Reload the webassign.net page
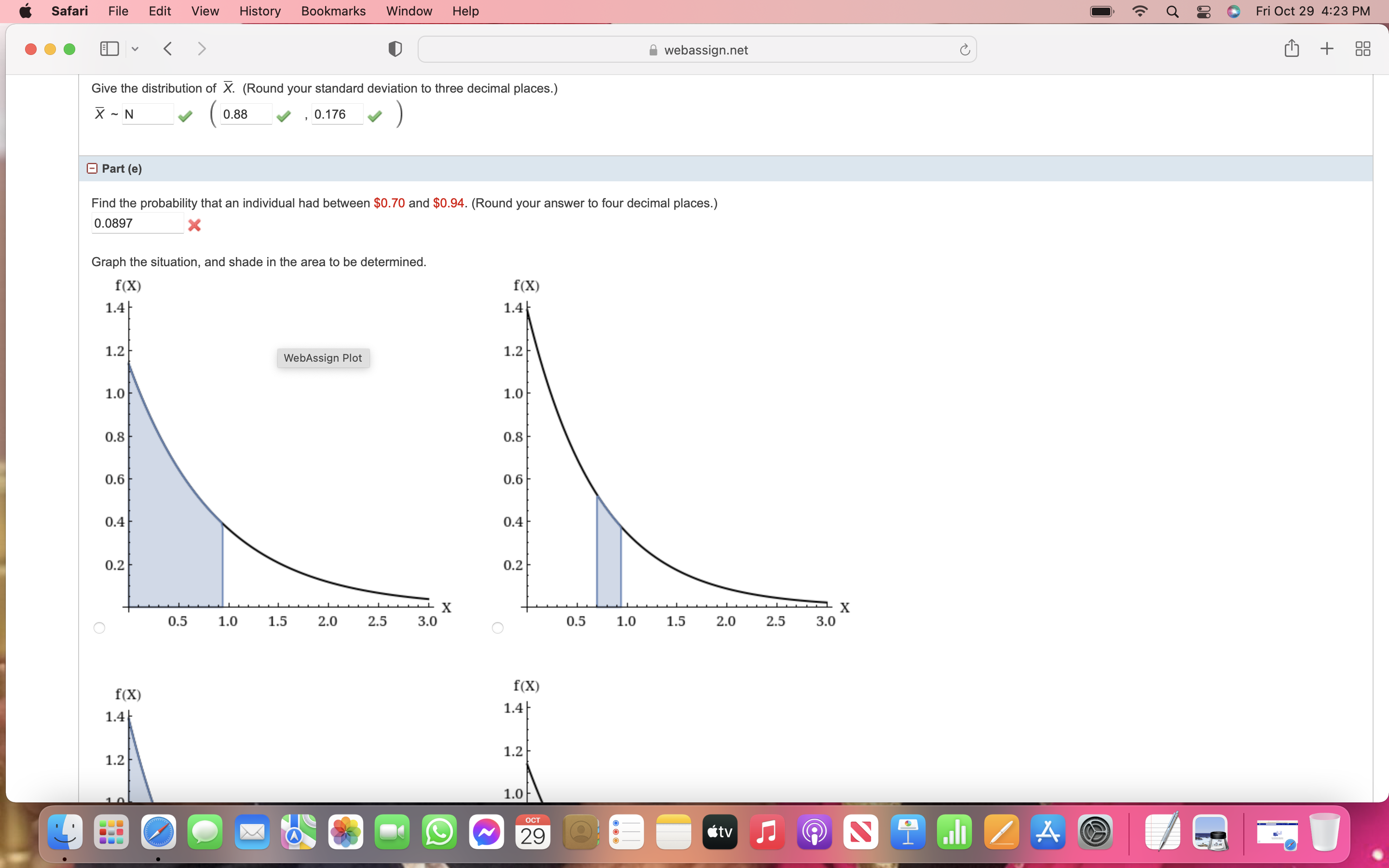1389x868 pixels. (964, 50)
